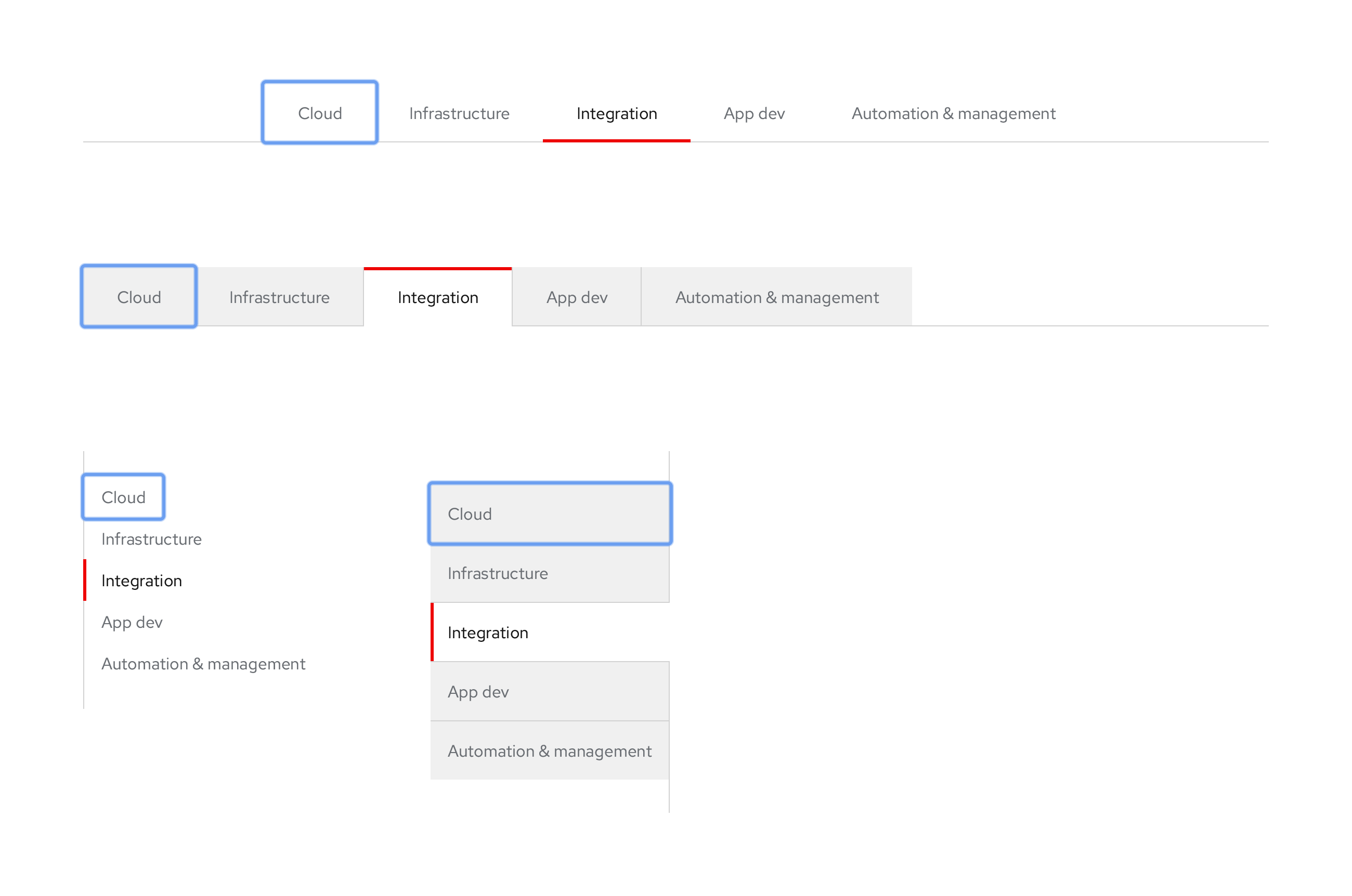Viewport: 1352px width, 896px height.
Task: Switch to App dev in plain vertical list
Action: click(x=132, y=622)
